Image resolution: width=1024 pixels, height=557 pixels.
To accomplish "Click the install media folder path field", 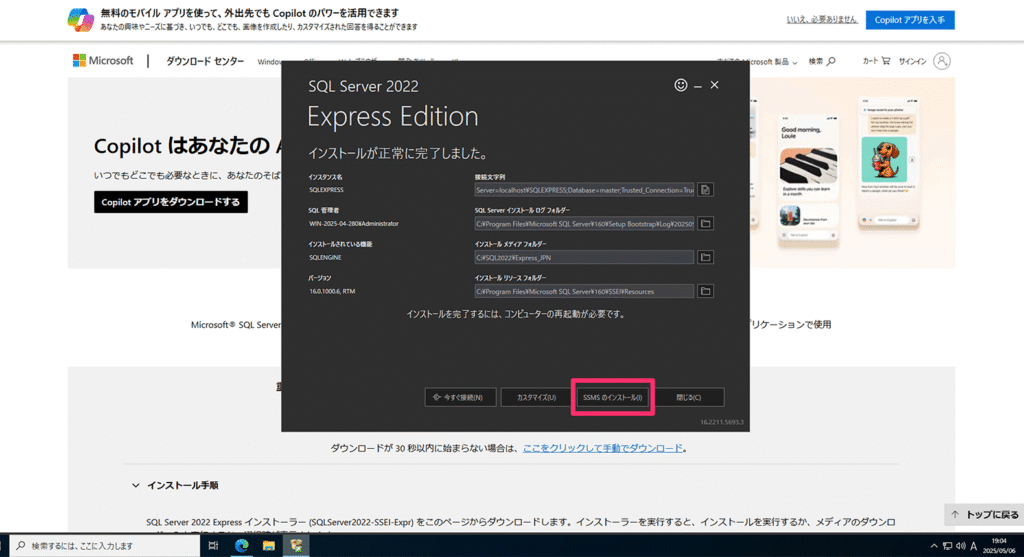I will coord(584,257).
